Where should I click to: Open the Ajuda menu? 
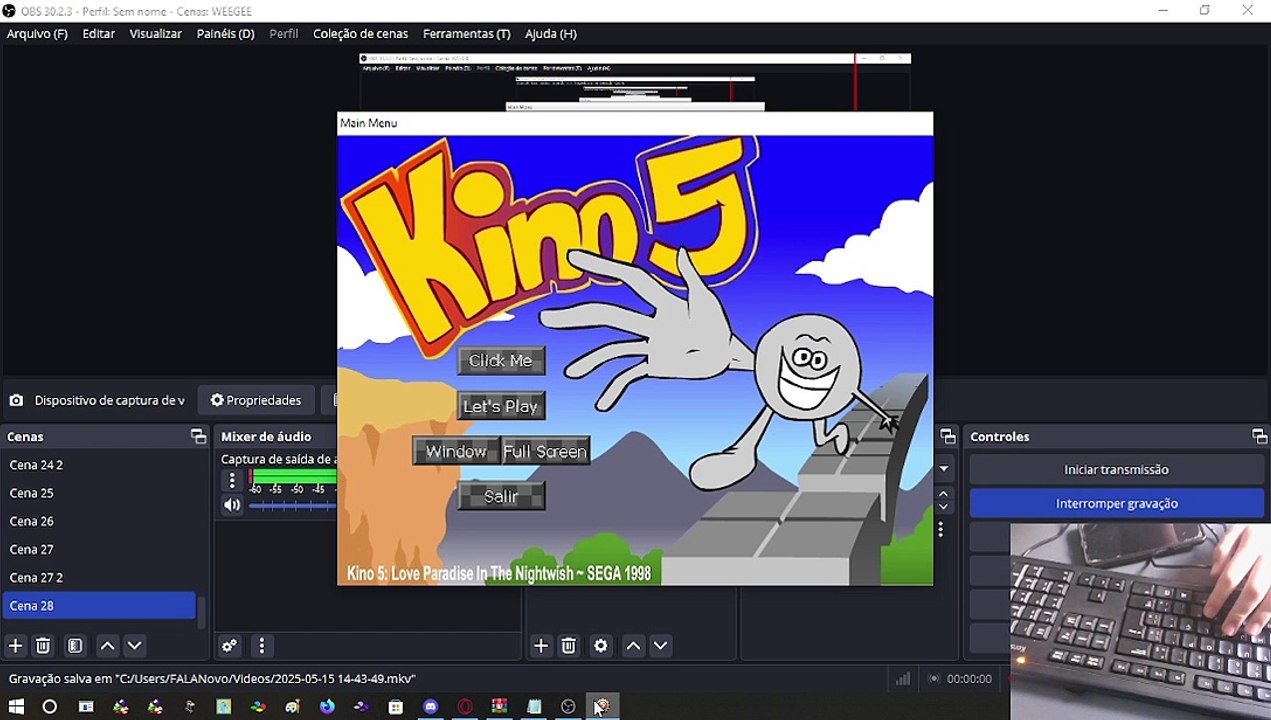551,33
